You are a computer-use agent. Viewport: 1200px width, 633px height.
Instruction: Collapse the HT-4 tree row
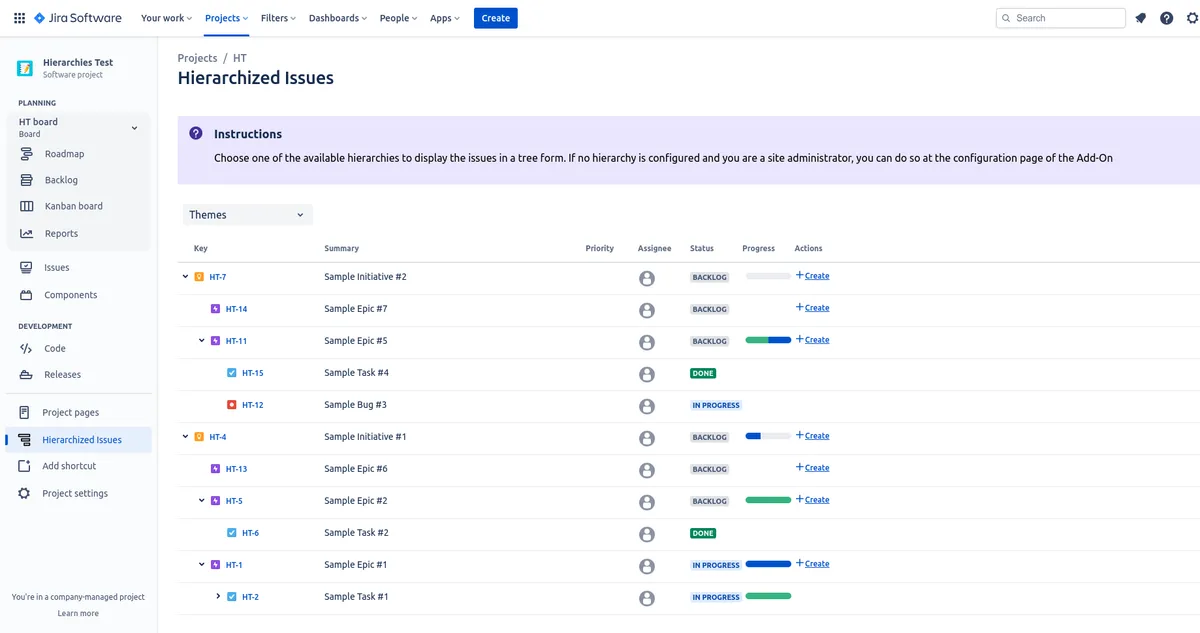coord(185,436)
